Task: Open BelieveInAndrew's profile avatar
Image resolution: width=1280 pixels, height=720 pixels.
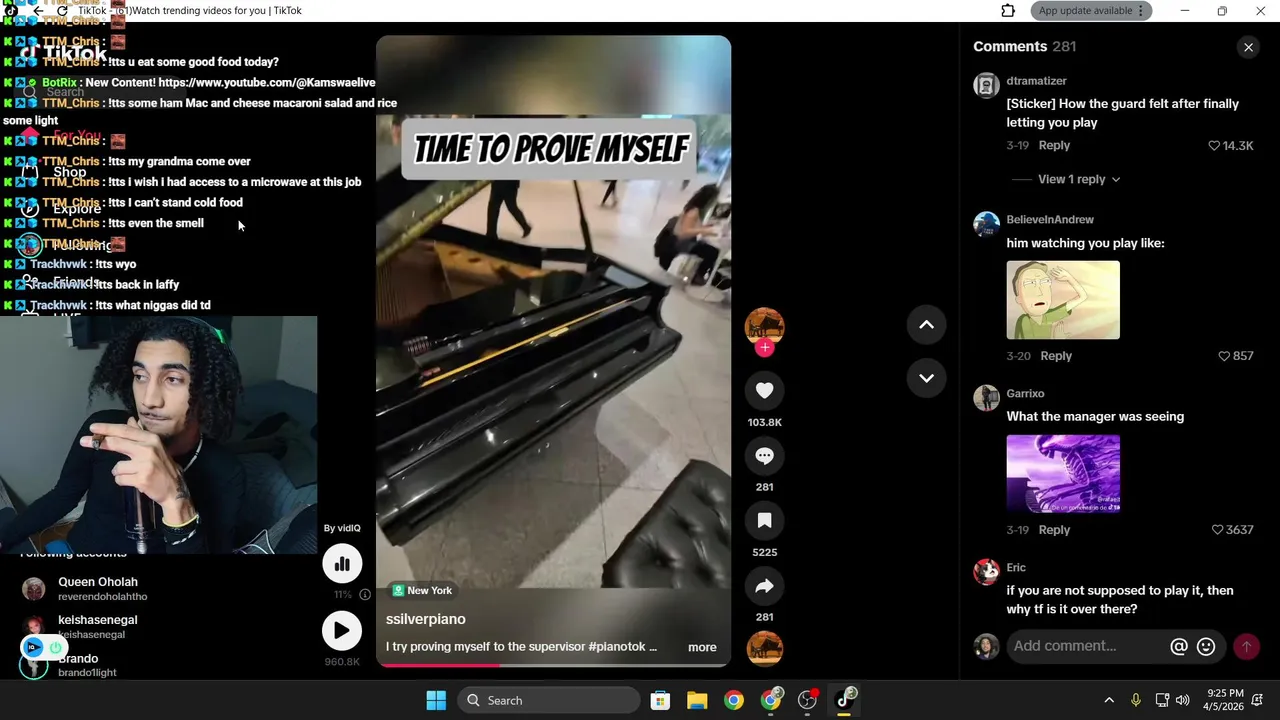Action: [986, 223]
